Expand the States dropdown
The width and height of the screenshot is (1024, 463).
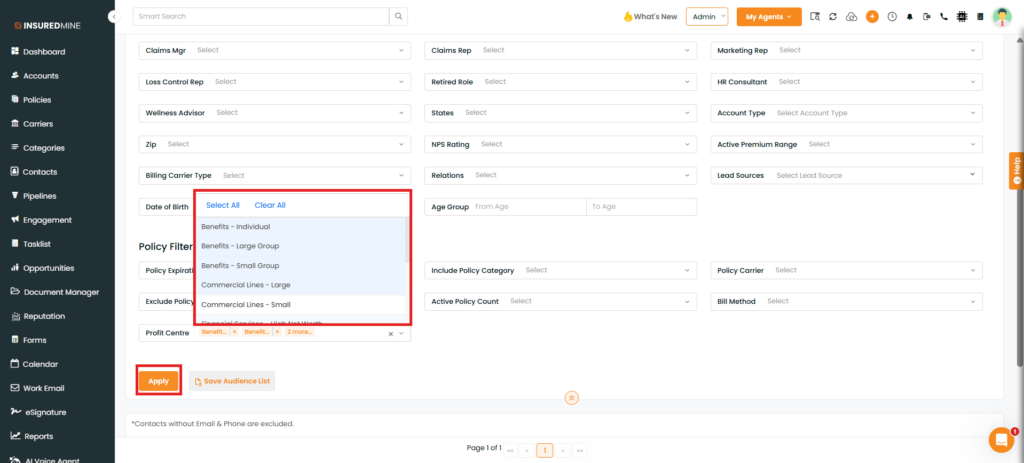pyautogui.click(x=560, y=113)
